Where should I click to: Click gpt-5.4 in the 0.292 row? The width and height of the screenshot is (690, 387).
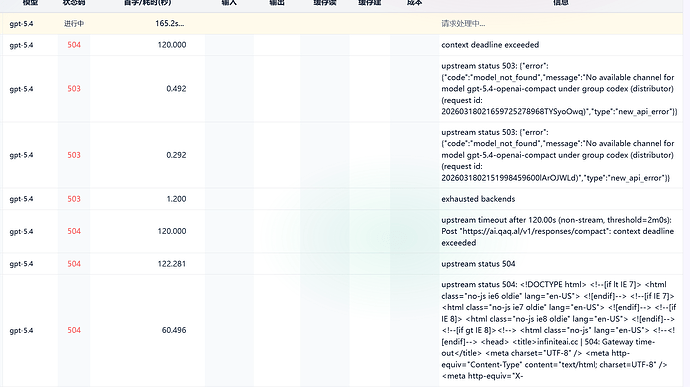click(21, 155)
